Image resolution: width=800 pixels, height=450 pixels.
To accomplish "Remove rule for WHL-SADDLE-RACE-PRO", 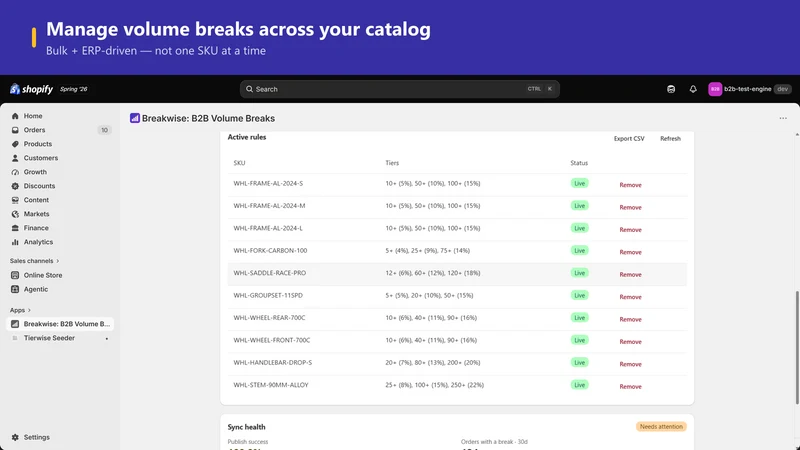I will click(631, 274).
